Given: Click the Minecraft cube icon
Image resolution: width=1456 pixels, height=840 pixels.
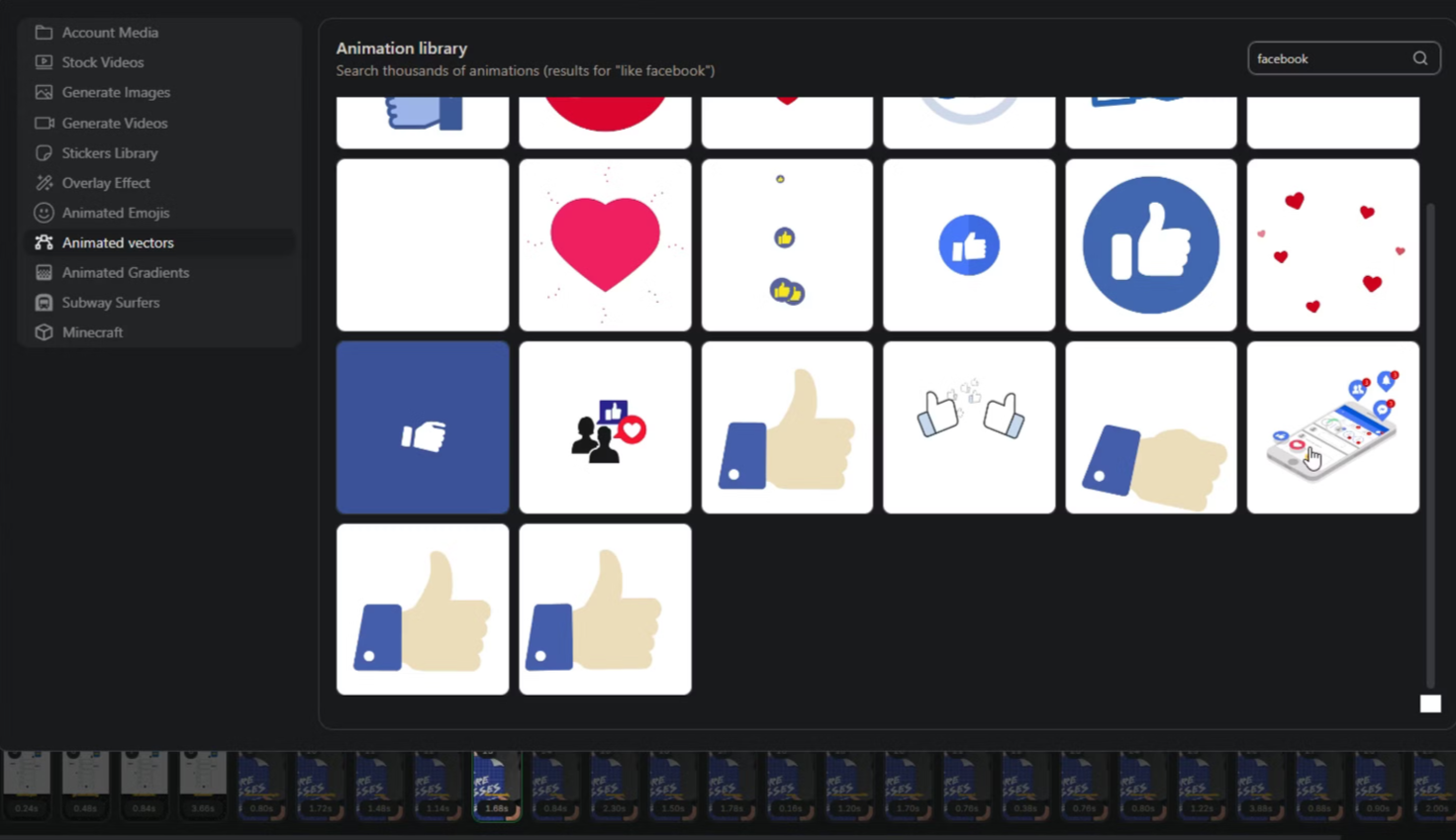Looking at the screenshot, I should point(44,332).
